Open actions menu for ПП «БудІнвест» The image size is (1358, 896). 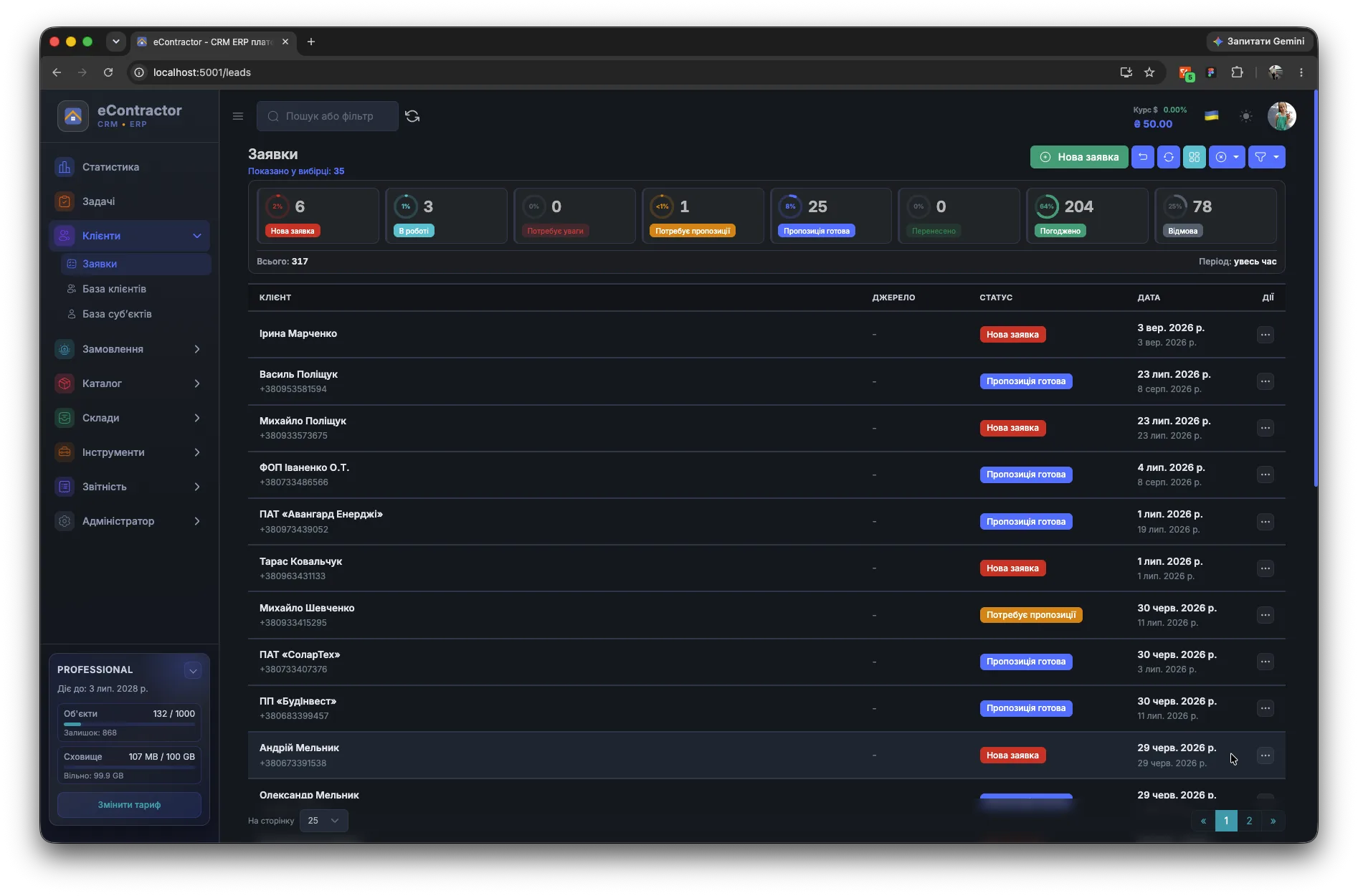pos(1266,708)
